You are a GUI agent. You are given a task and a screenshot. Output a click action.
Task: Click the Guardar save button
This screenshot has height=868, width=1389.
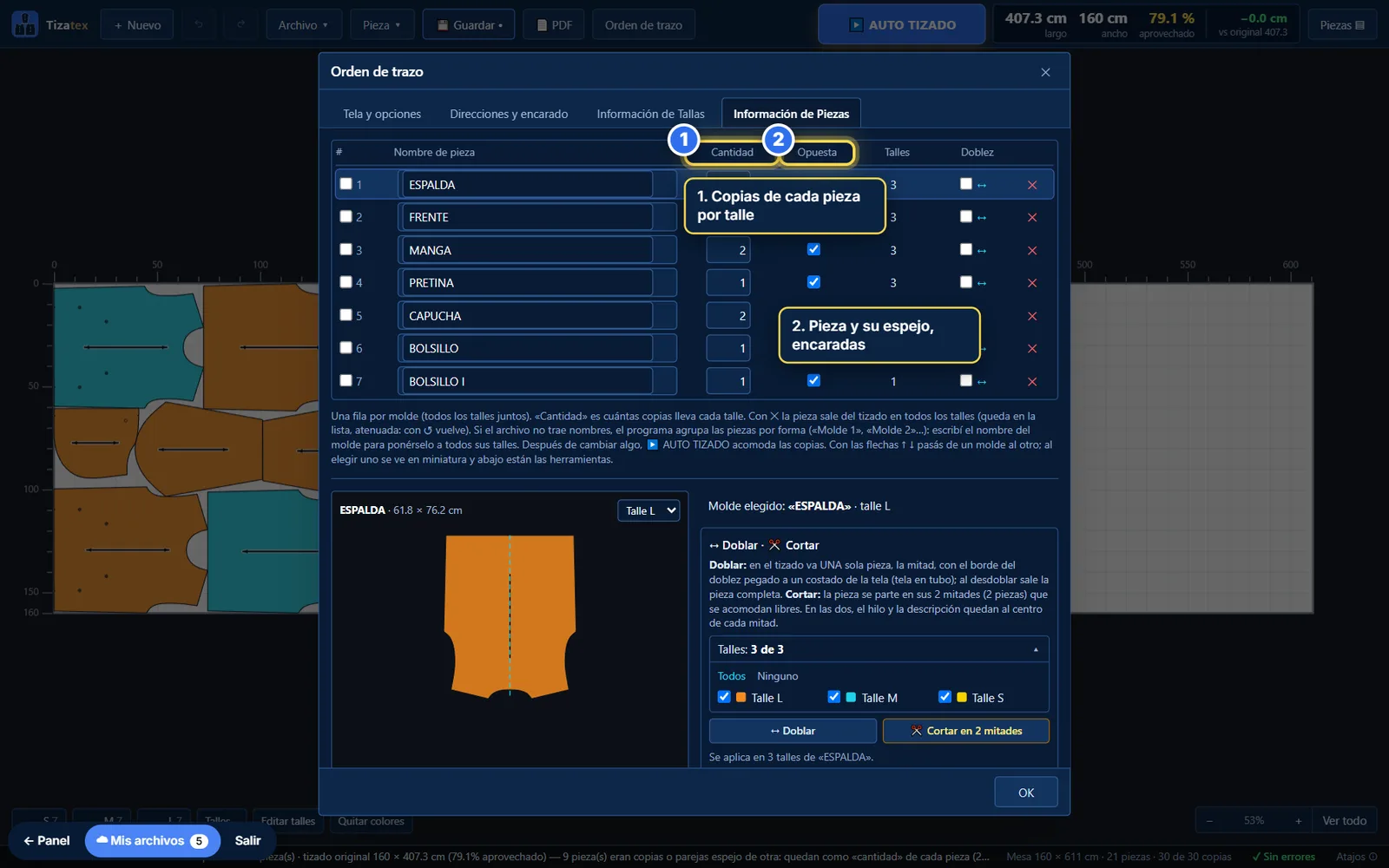click(x=469, y=25)
